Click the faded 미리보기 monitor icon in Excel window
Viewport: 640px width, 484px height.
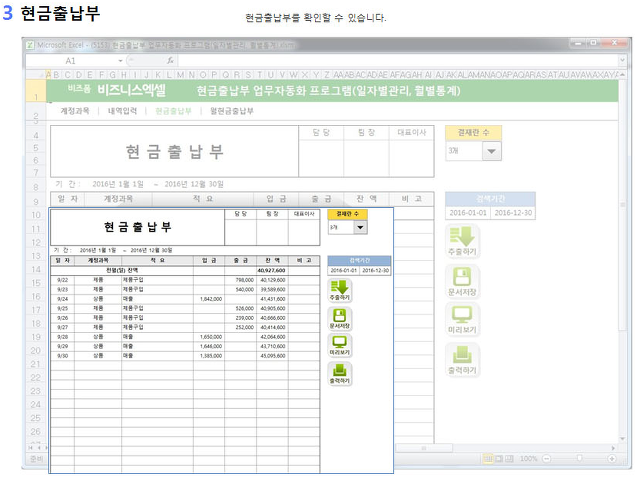pyautogui.click(x=462, y=320)
